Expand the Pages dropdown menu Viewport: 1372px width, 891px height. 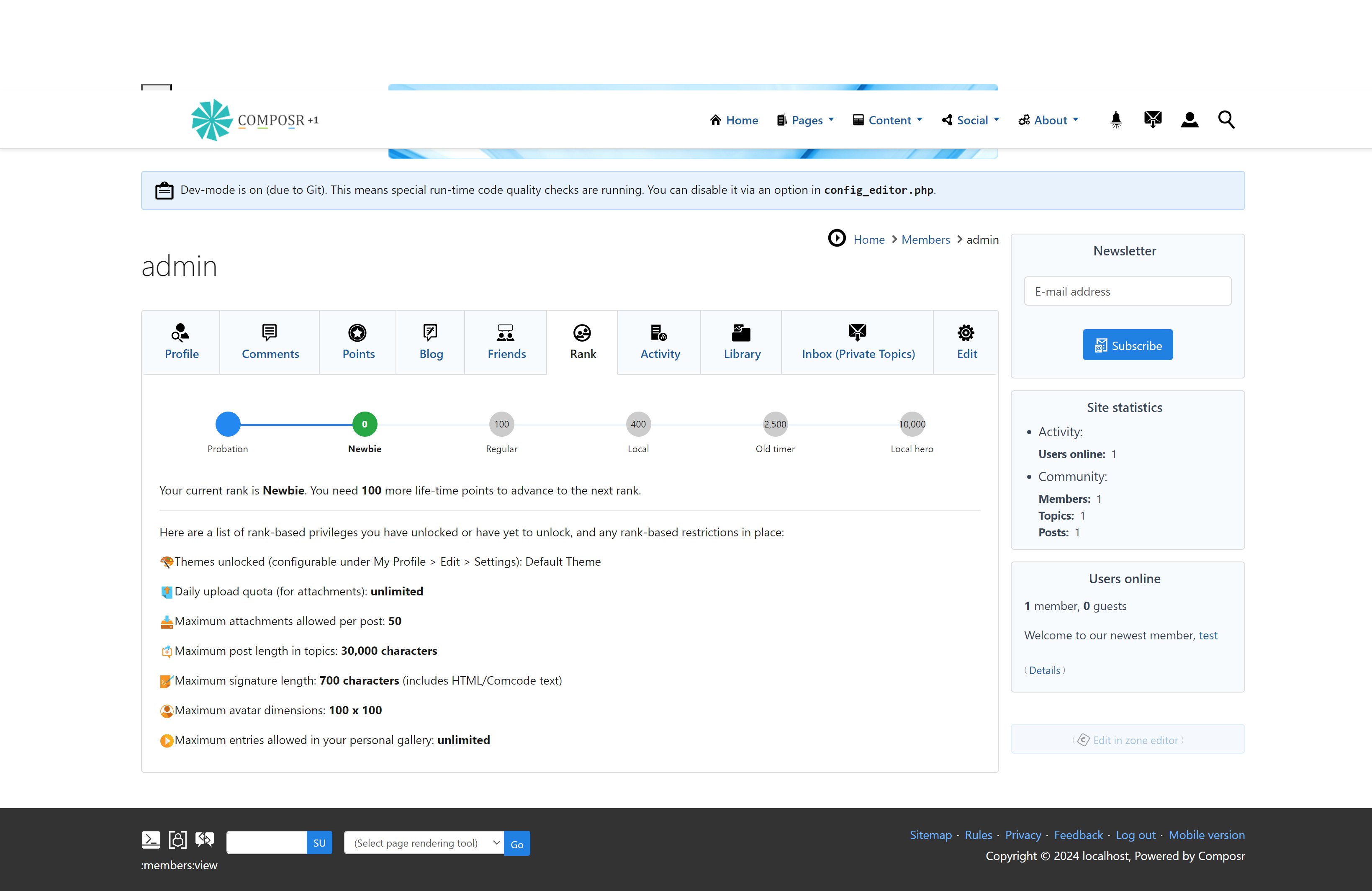coord(806,120)
